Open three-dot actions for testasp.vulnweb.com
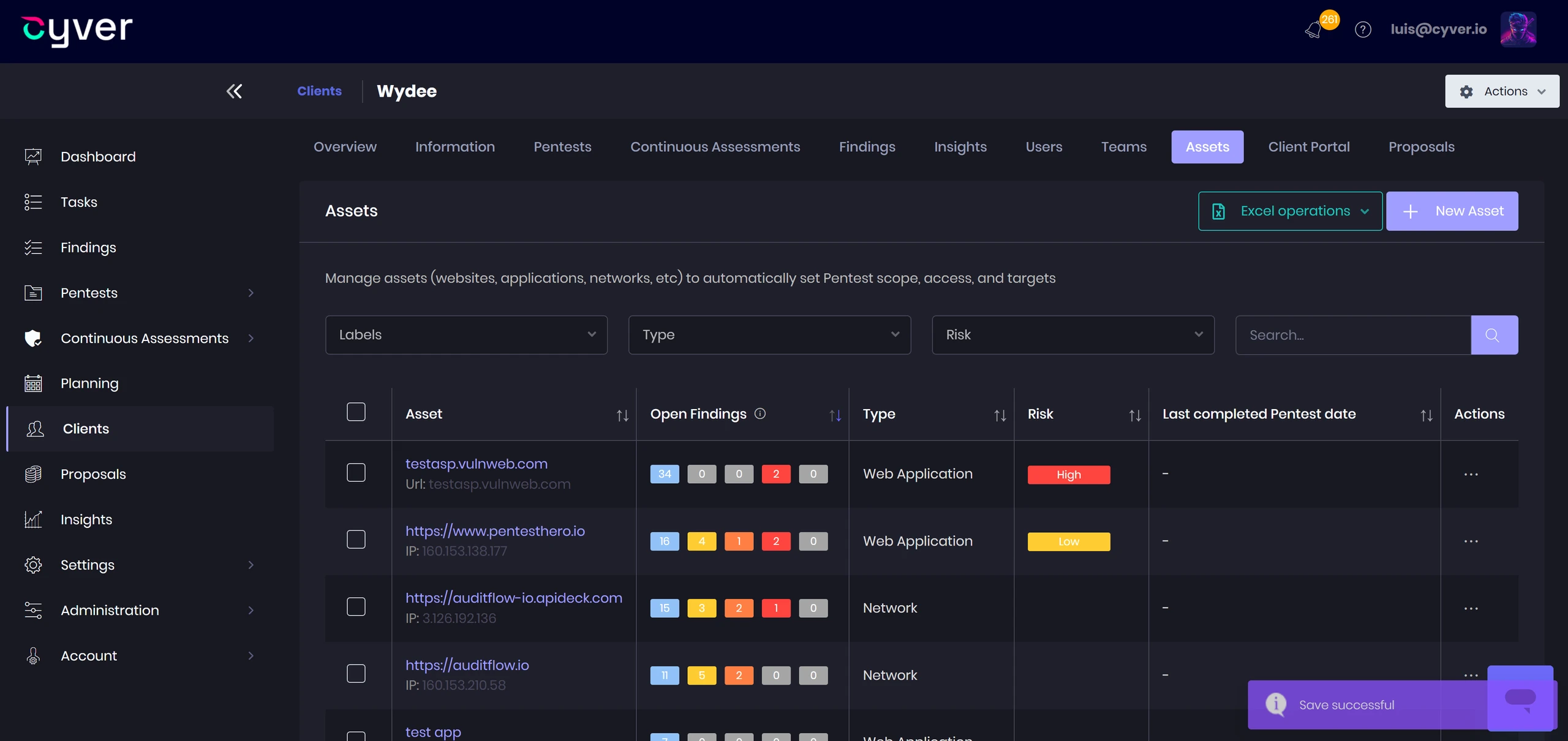The image size is (1568, 741). pos(1471,475)
